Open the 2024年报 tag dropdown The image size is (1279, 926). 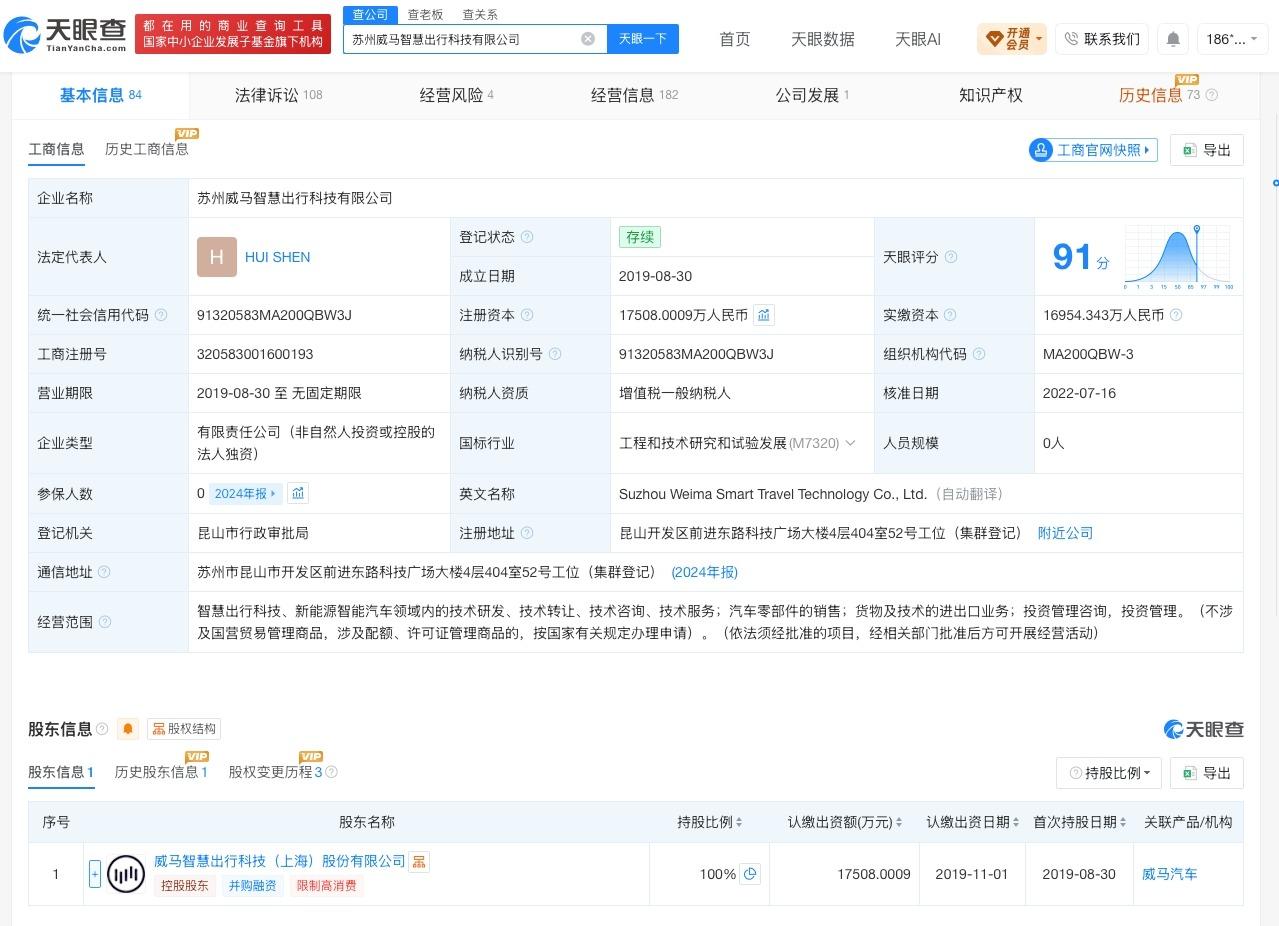tap(246, 493)
